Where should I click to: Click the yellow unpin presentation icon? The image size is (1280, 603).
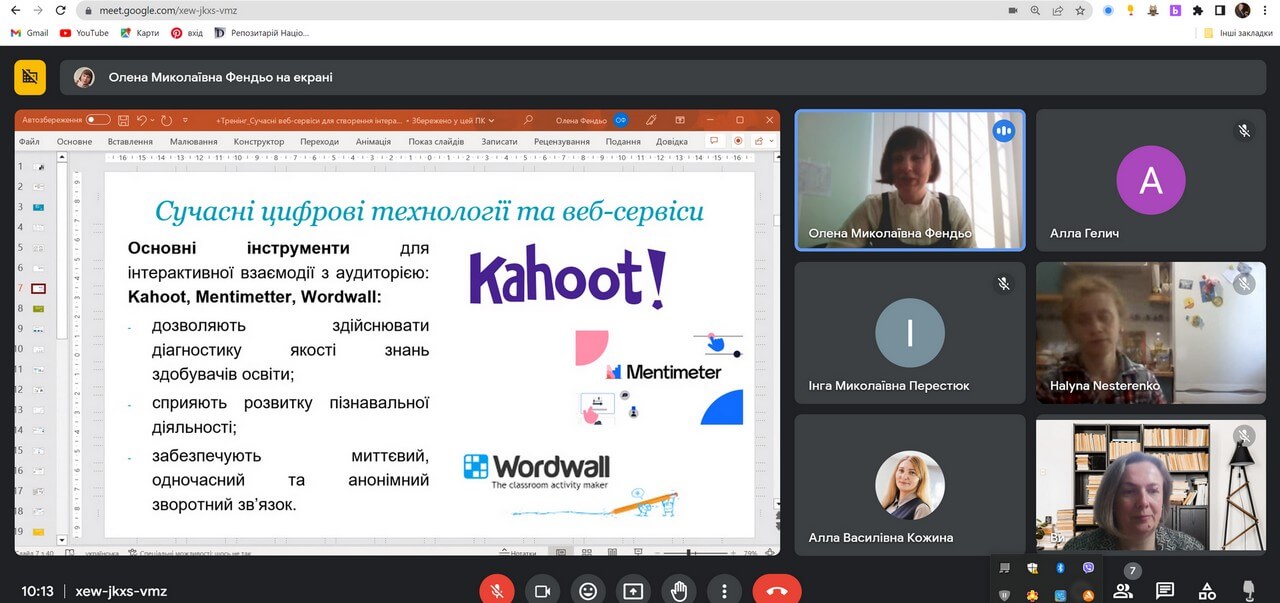tap(30, 77)
